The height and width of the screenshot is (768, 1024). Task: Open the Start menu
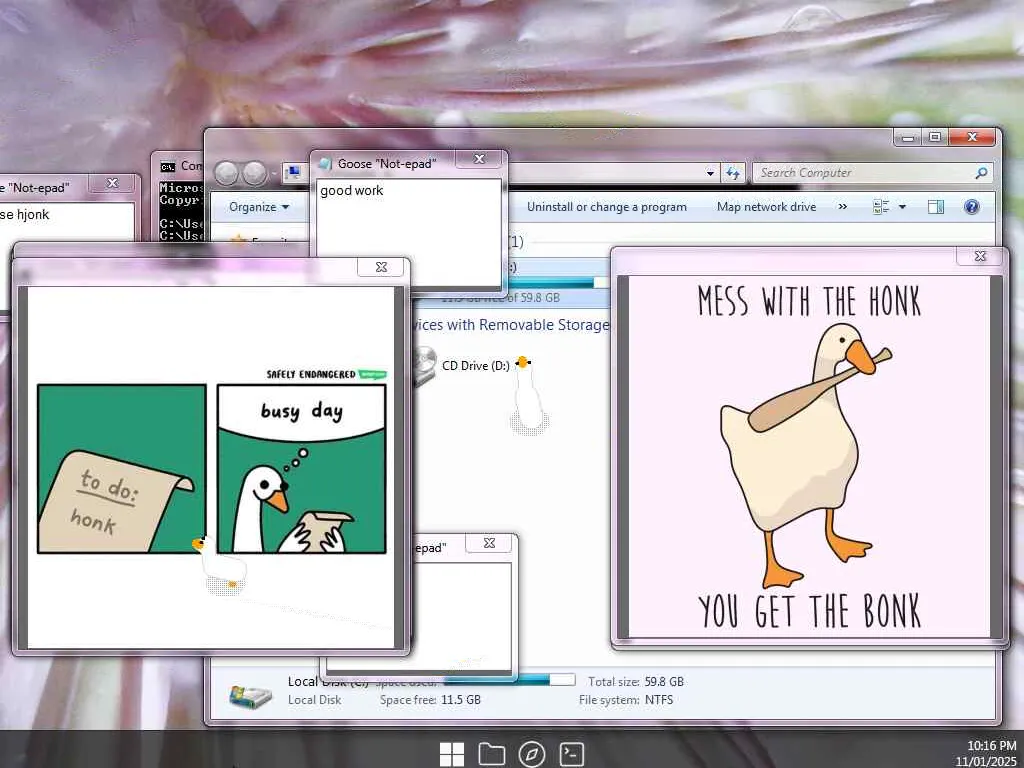pos(452,754)
